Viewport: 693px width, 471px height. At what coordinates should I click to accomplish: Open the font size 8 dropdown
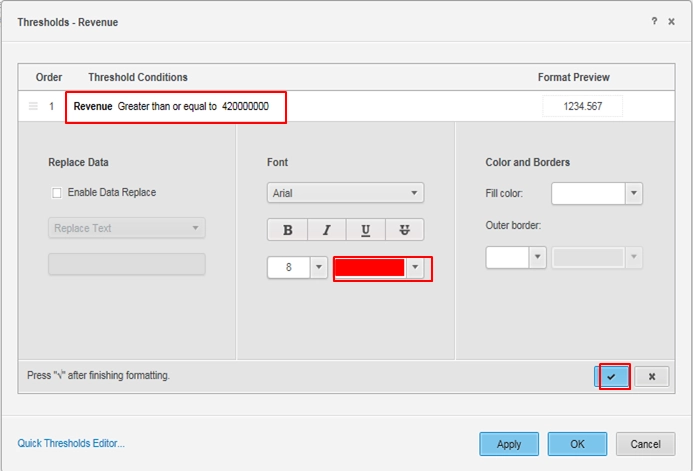point(318,268)
